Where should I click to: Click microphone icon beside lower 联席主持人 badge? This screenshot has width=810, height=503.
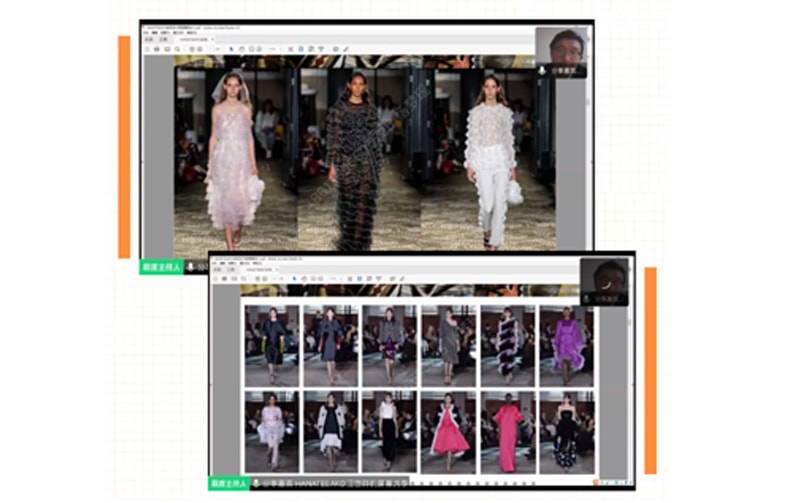click(x=256, y=484)
